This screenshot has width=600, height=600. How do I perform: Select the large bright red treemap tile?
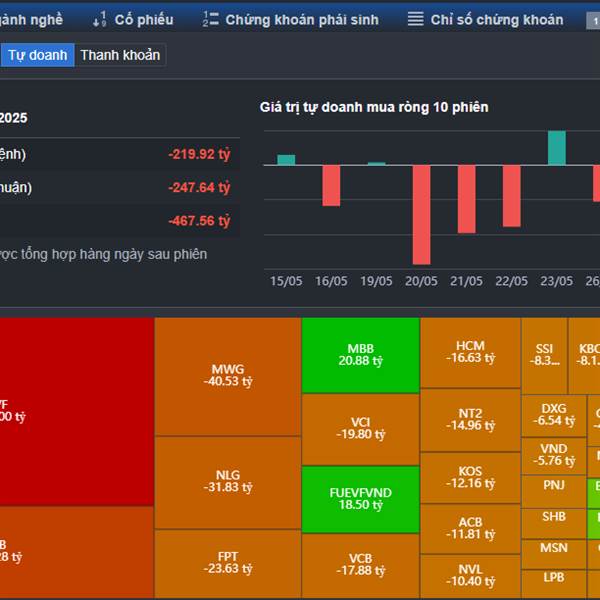click(x=77, y=412)
